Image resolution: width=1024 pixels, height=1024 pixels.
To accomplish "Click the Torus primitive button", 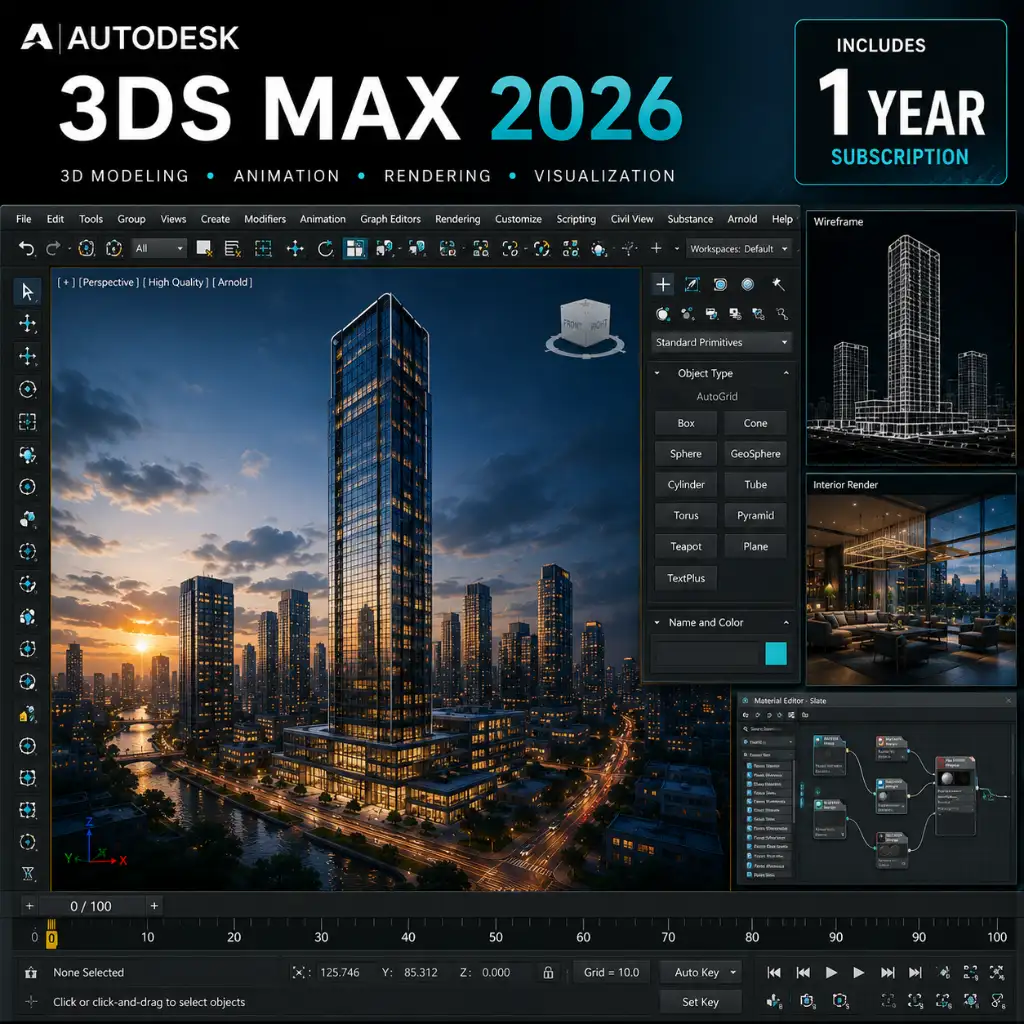I will 686,516.
